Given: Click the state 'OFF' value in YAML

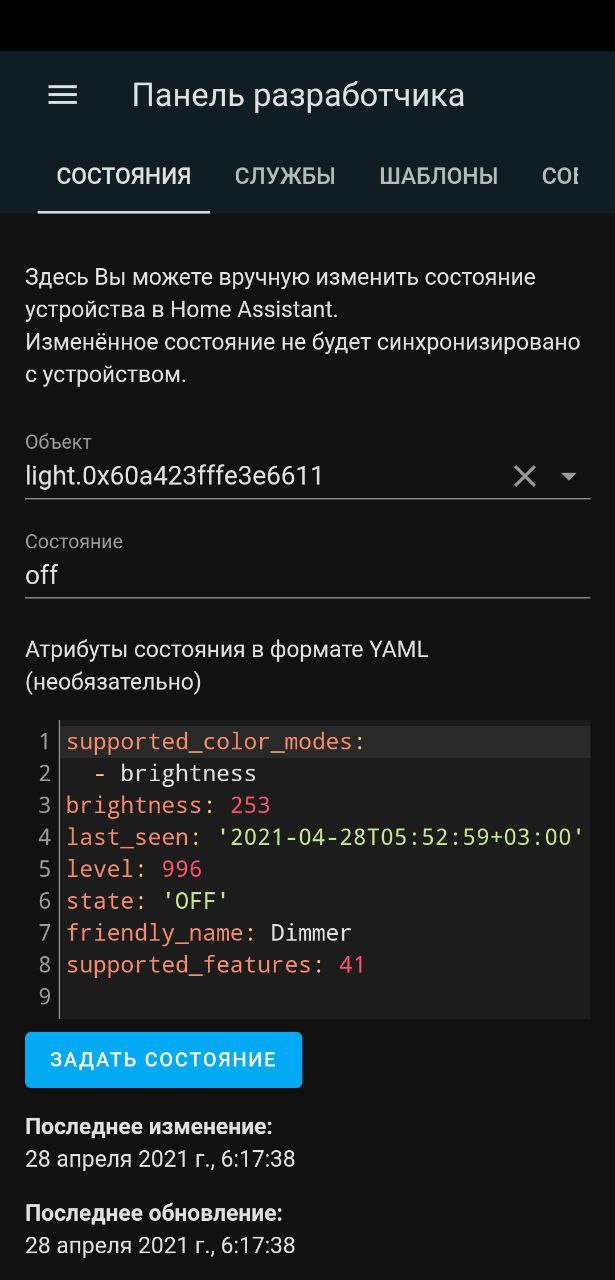Looking at the screenshot, I should 196,901.
